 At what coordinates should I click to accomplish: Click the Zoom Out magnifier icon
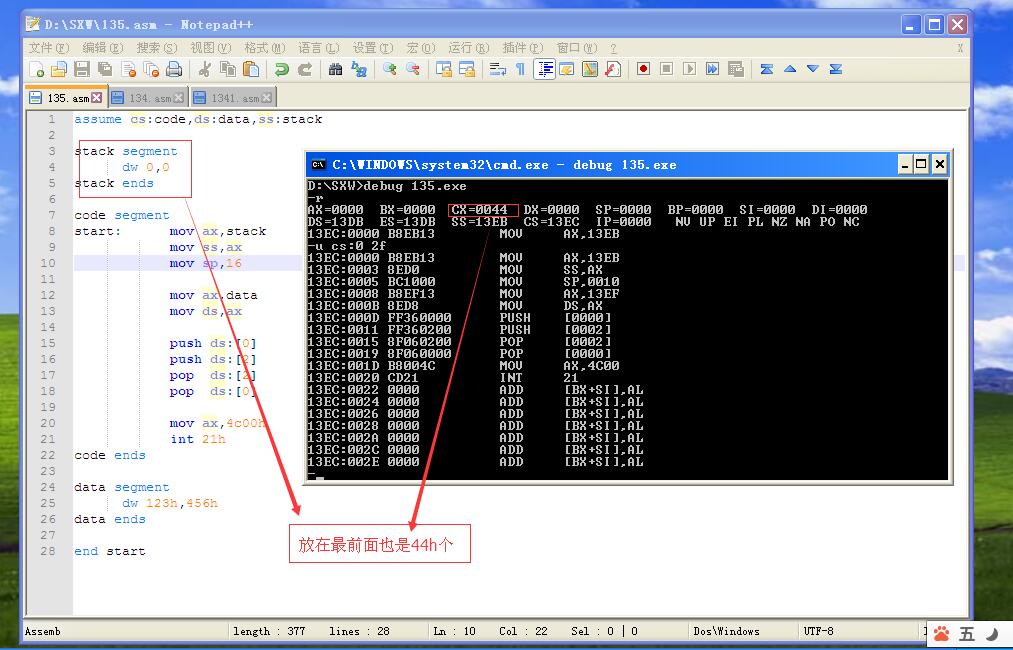(x=413, y=69)
